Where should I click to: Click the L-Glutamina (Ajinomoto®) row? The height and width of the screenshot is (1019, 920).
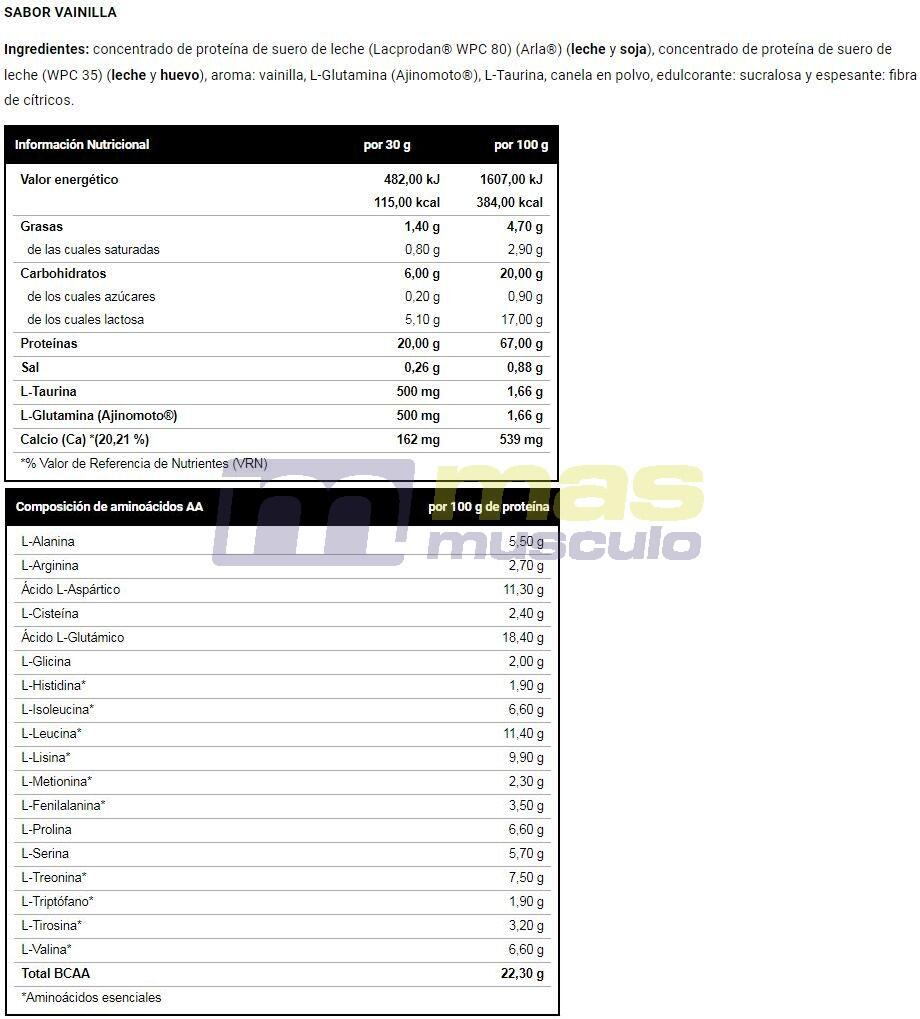click(281, 415)
